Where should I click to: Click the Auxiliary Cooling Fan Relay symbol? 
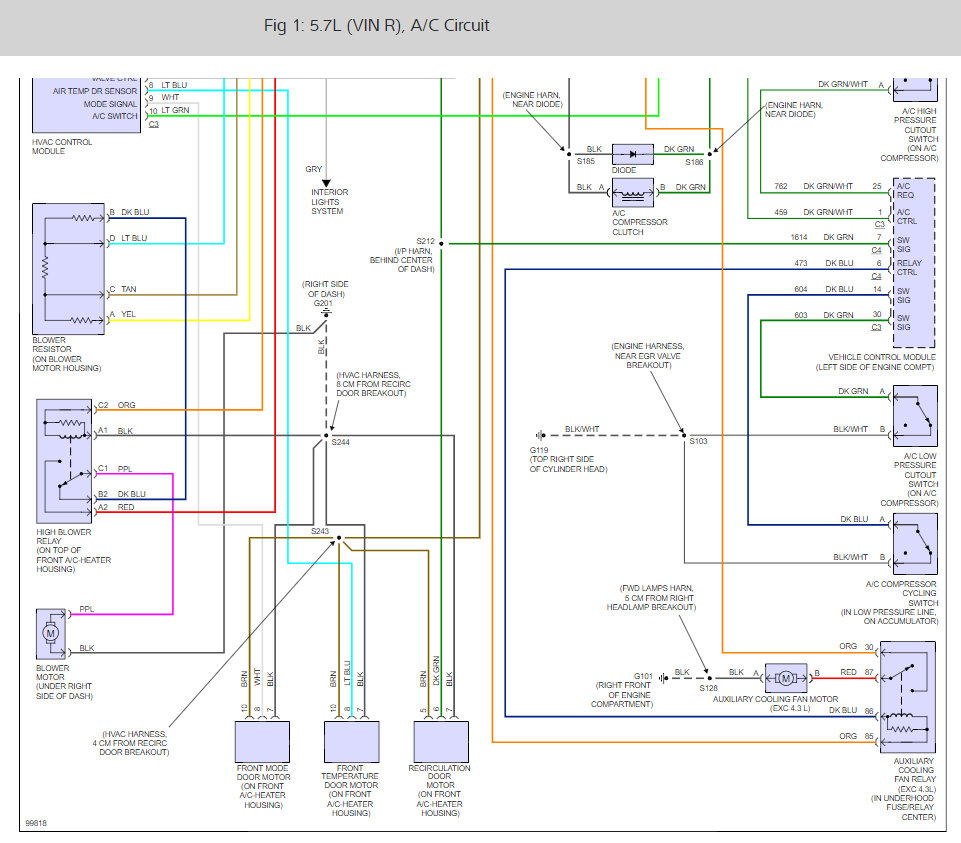pos(908,697)
